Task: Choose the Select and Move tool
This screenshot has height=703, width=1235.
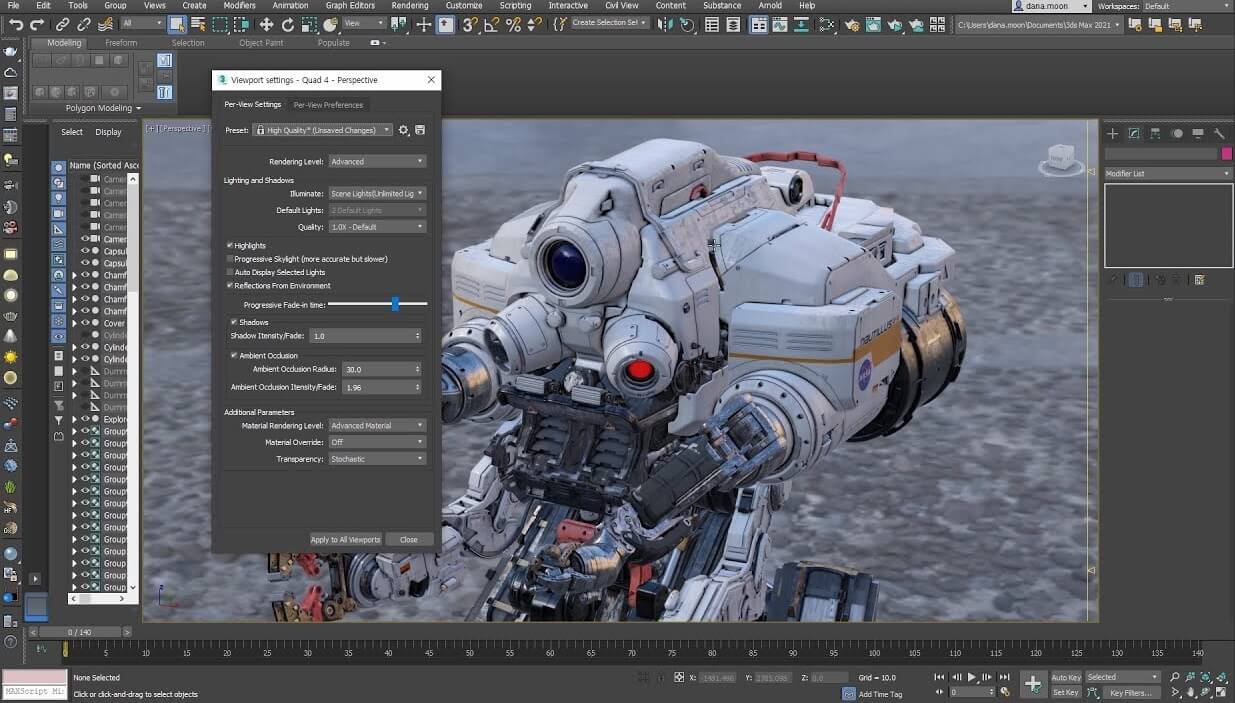Action: pyautogui.click(x=266, y=24)
